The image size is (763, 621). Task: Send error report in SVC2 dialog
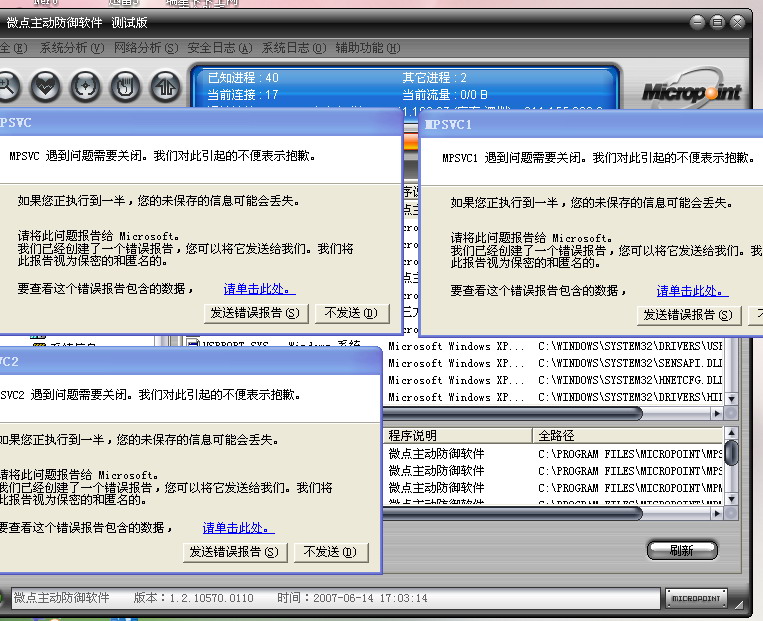(235, 552)
